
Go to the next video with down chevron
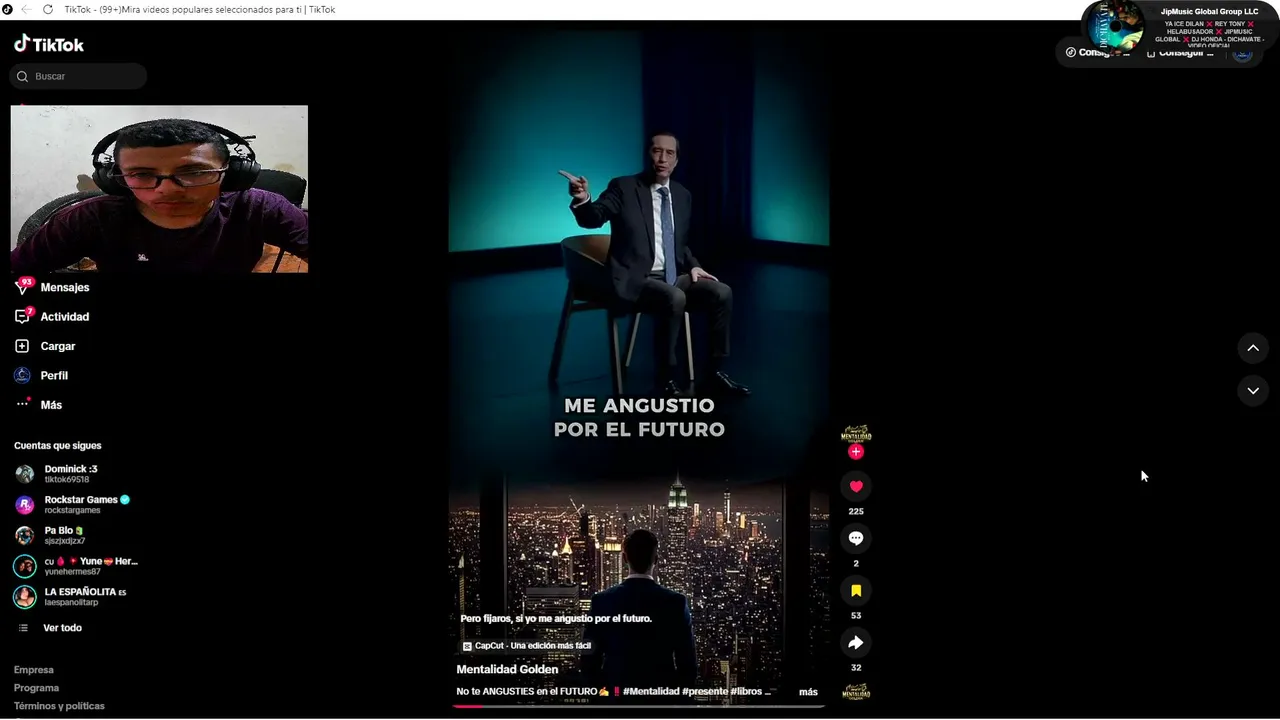coord(1253,391)
